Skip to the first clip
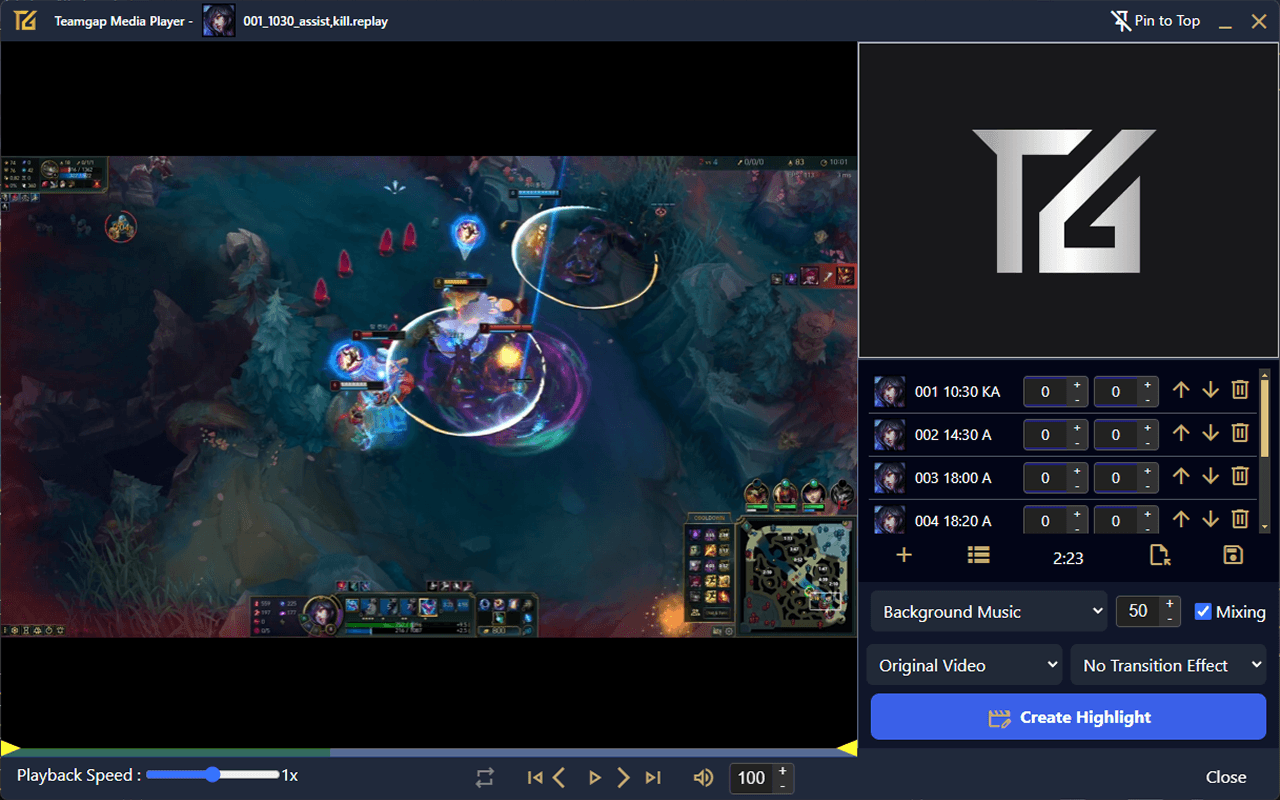1280x800 pixels. [x=535, y=777]
